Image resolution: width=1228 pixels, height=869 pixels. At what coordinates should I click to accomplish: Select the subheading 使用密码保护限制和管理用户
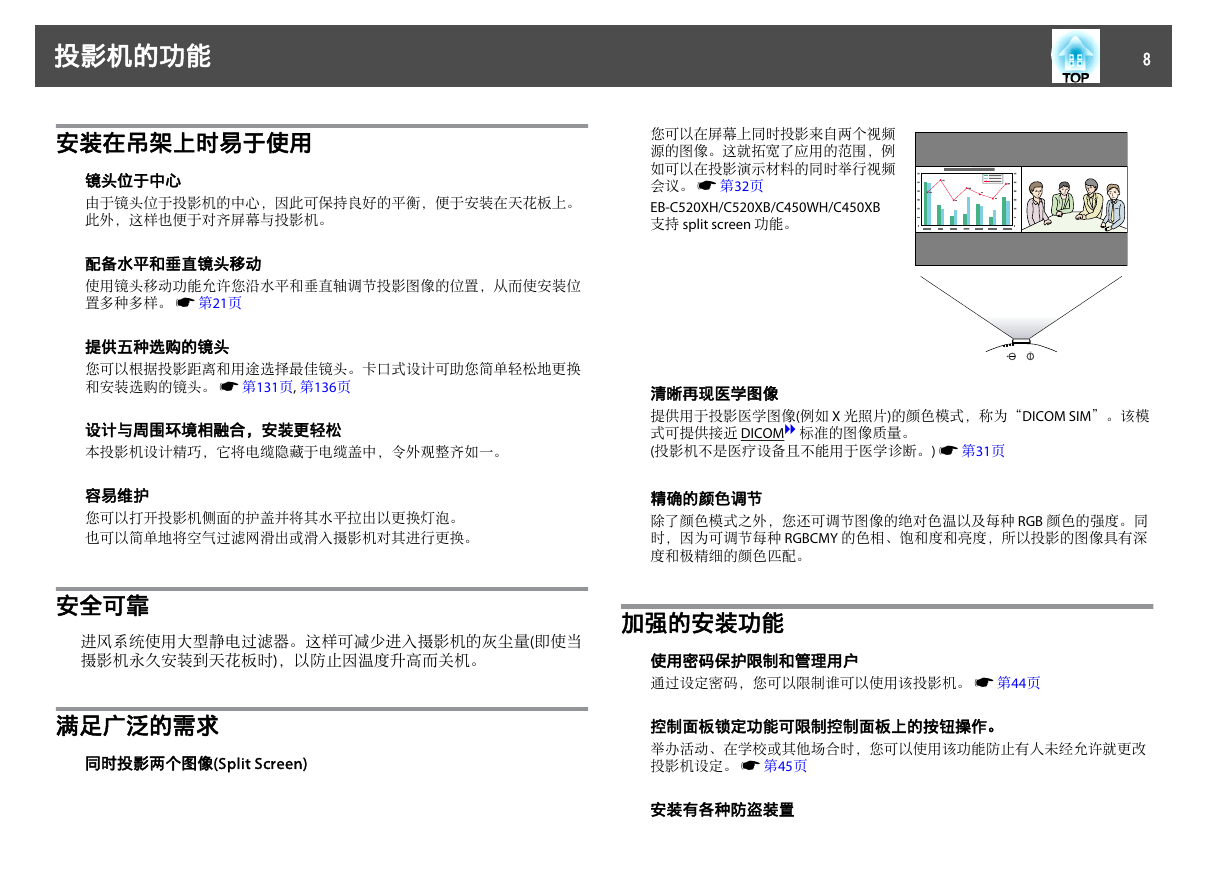point(754,661)
